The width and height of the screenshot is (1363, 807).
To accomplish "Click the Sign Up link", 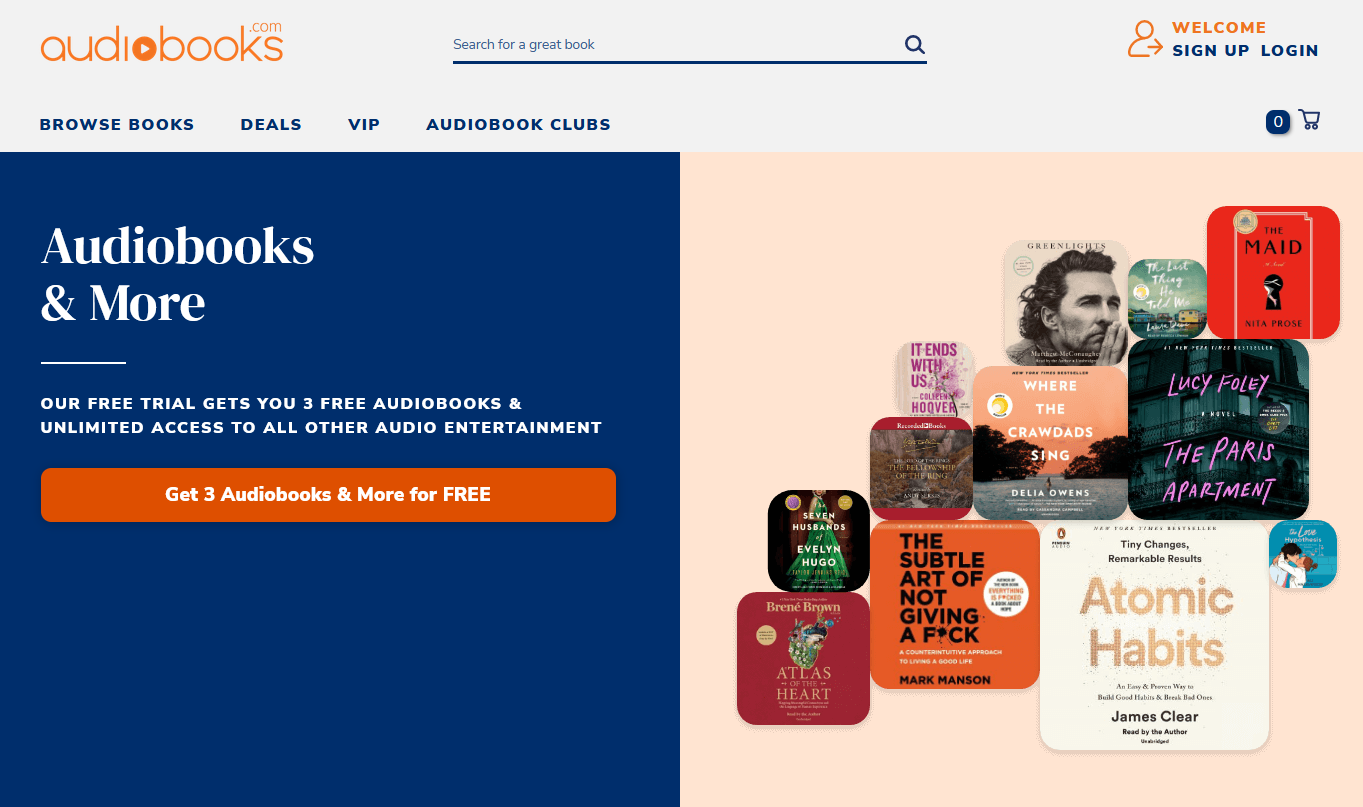I will point(1210,50).
